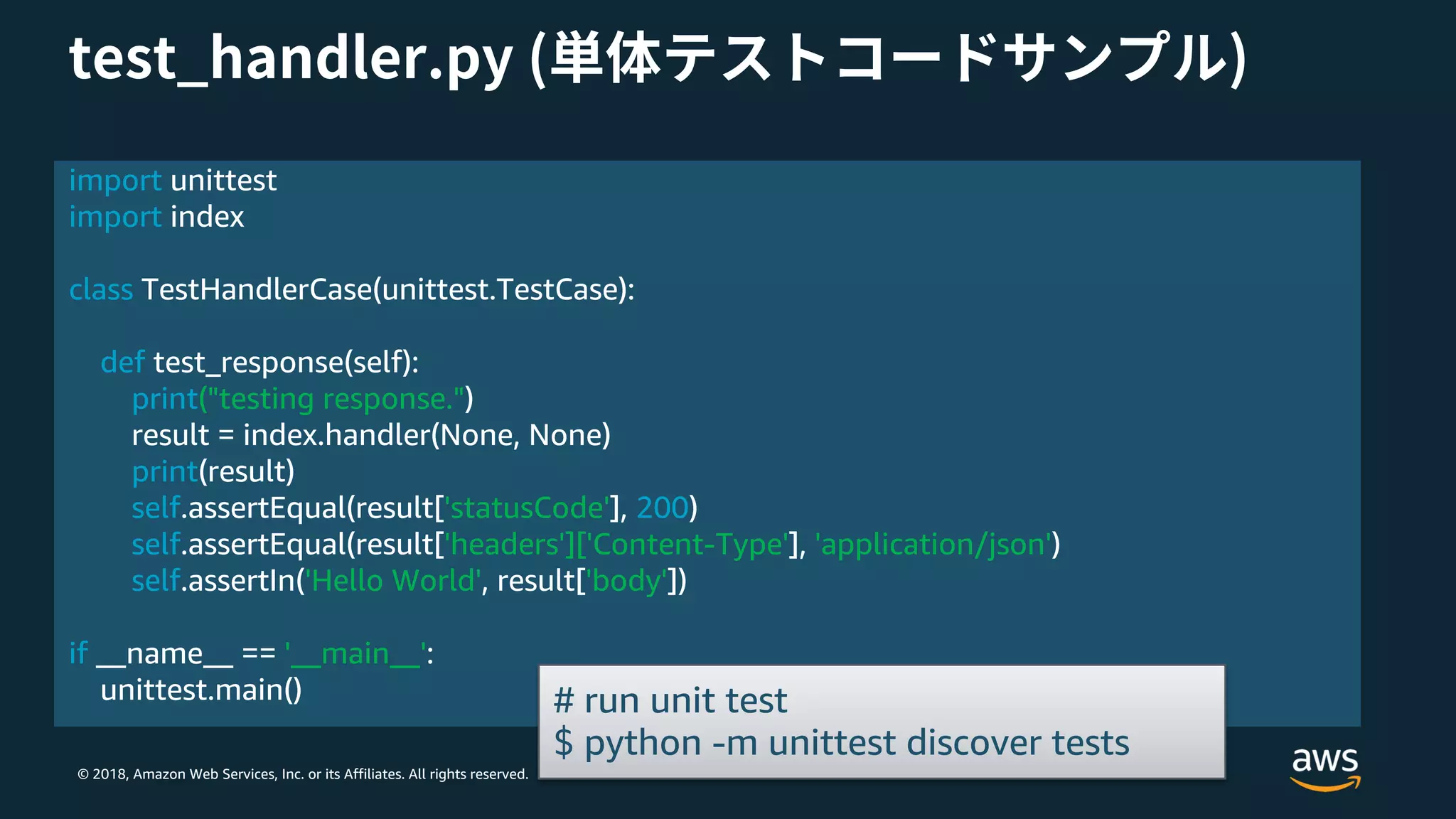This screenshot has width=1456, height=819.
Task: Click the 'unittest.main()' line
Action: pyautogui.click(x=201, y=690)
